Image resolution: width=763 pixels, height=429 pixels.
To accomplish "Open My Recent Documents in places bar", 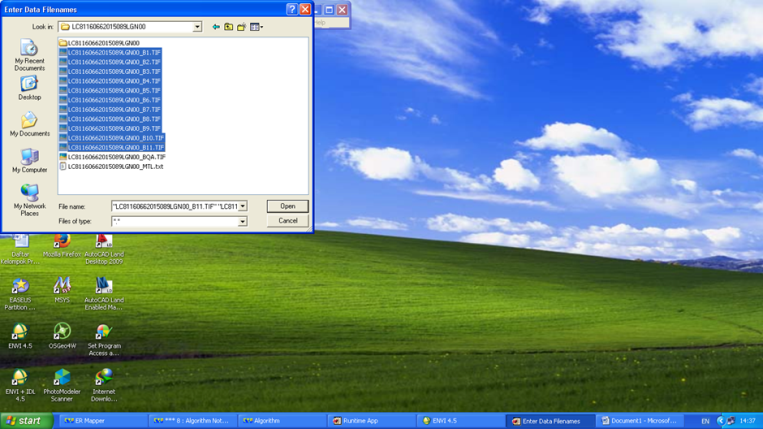I will click(29, 55).
